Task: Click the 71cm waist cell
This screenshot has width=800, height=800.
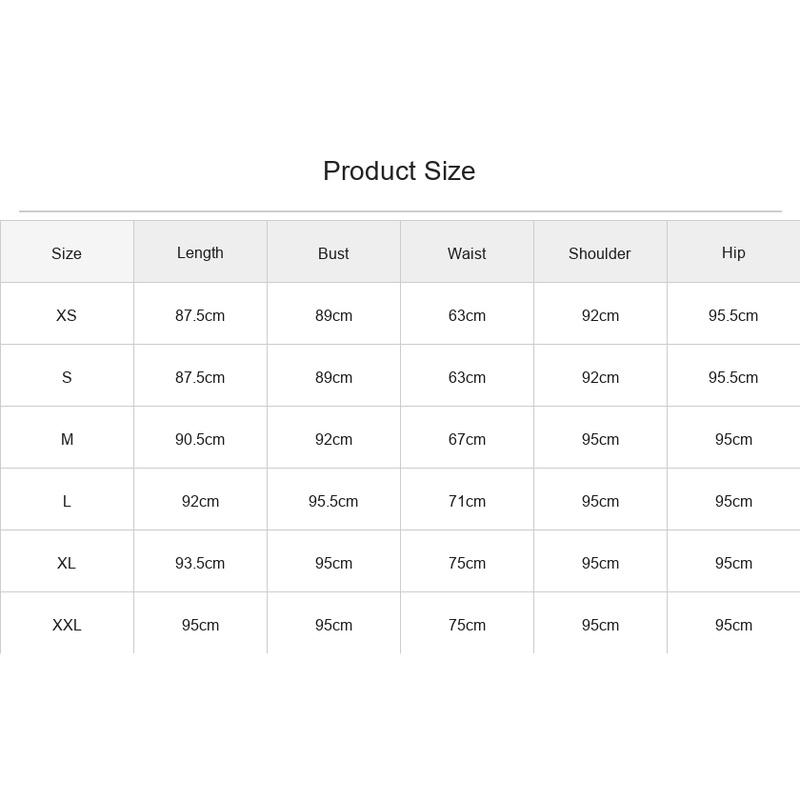Action: [467, 502]
